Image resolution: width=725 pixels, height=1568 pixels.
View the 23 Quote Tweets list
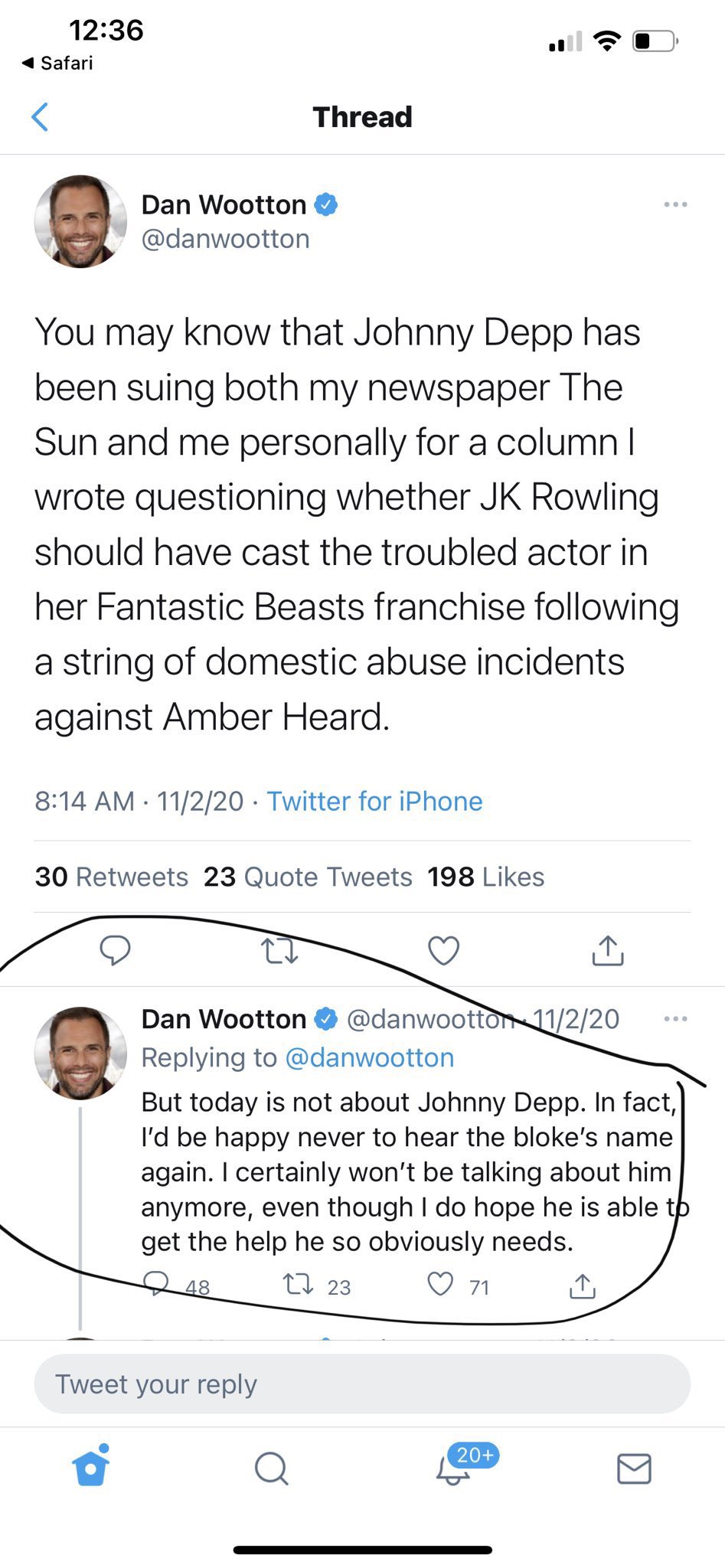pyautogui.click(x=308, y=877)
